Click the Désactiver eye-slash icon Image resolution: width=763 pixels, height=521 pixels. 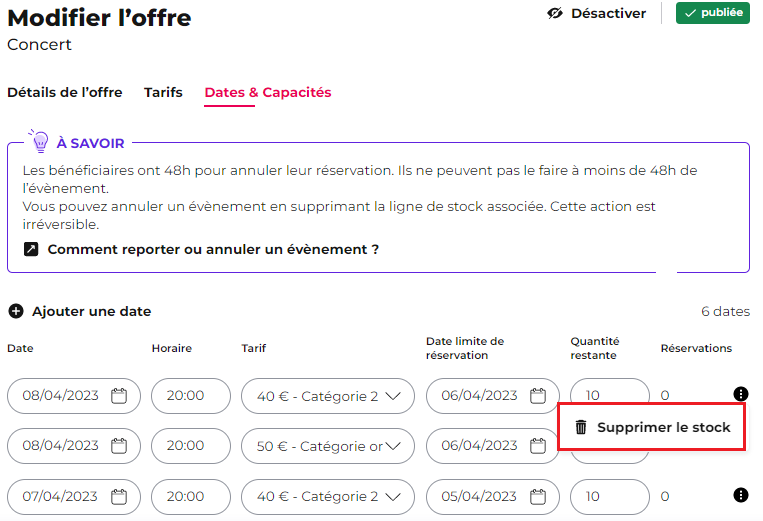tap(555, 13)
